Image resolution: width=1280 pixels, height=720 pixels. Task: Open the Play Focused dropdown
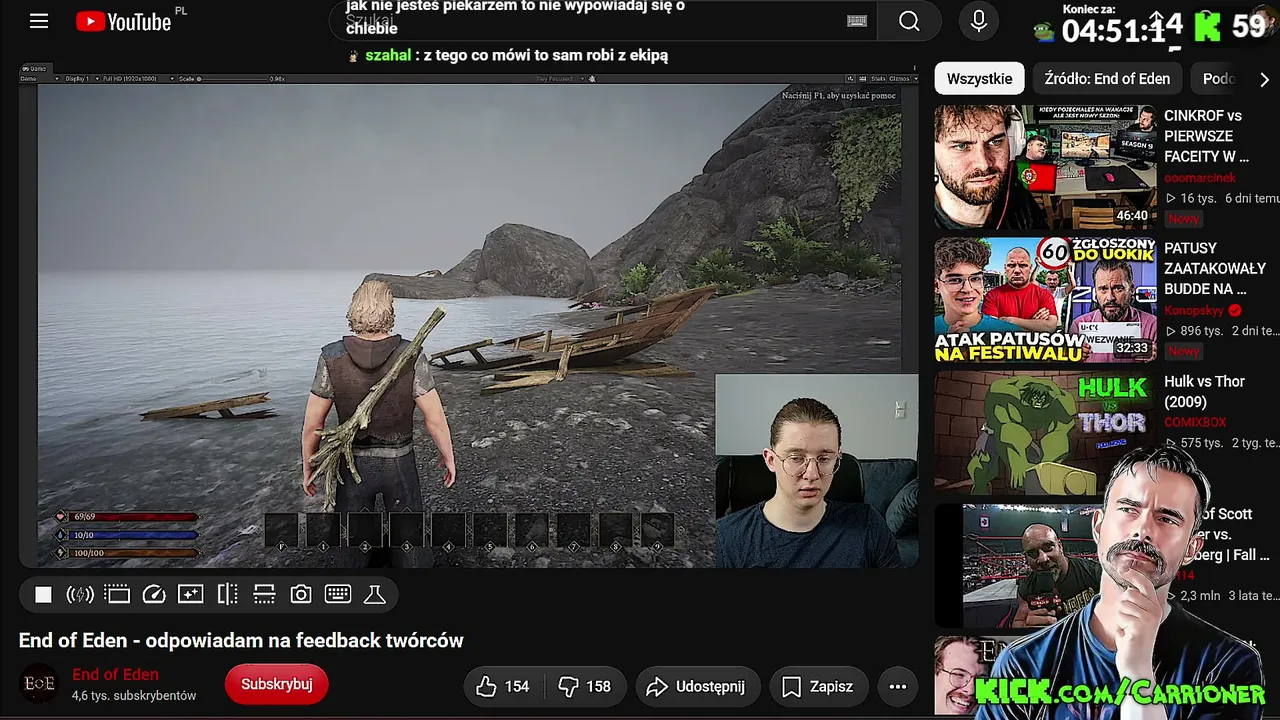pos(558,78)
